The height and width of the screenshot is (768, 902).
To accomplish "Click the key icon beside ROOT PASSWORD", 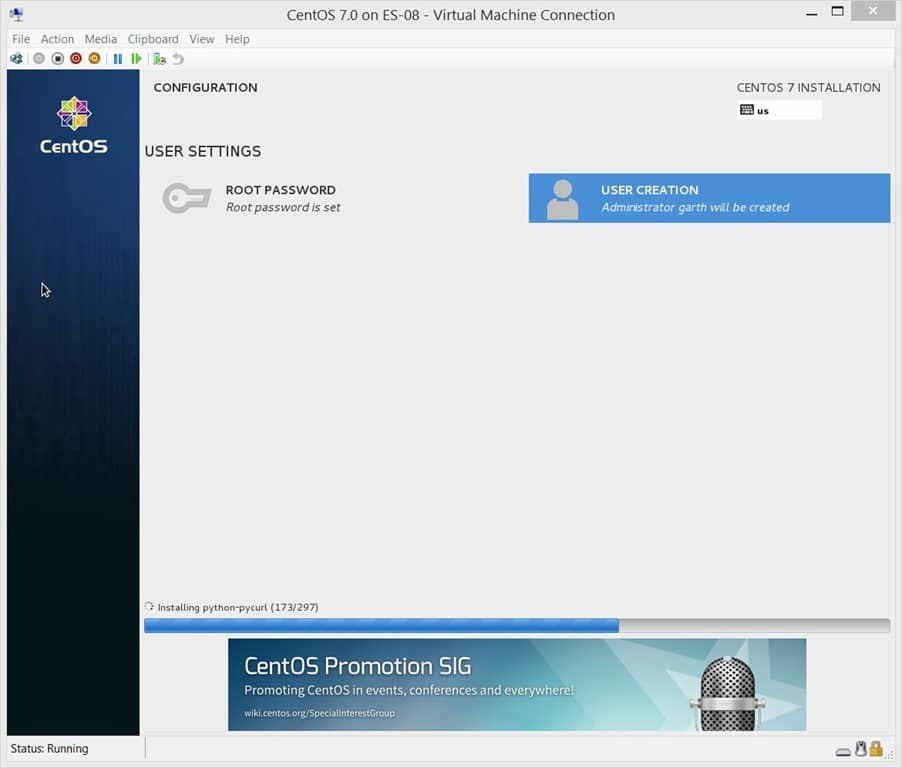I will 186,197.
